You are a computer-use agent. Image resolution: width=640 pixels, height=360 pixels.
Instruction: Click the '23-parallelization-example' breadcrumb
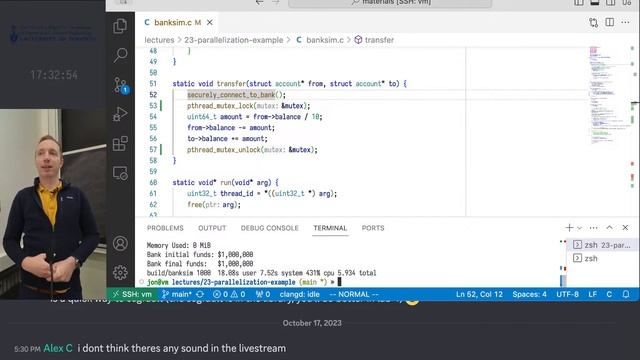click(x=233, y=40)
